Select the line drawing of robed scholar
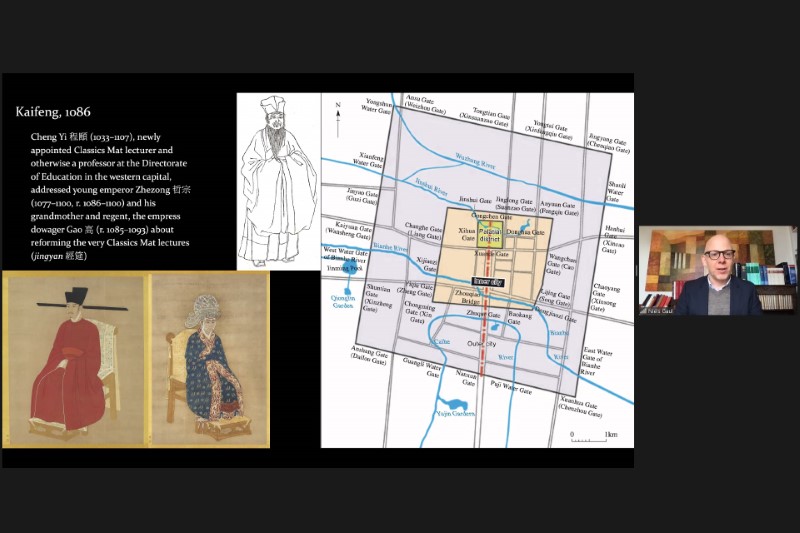Screen dimensions: 800x533 click(277, 181)
